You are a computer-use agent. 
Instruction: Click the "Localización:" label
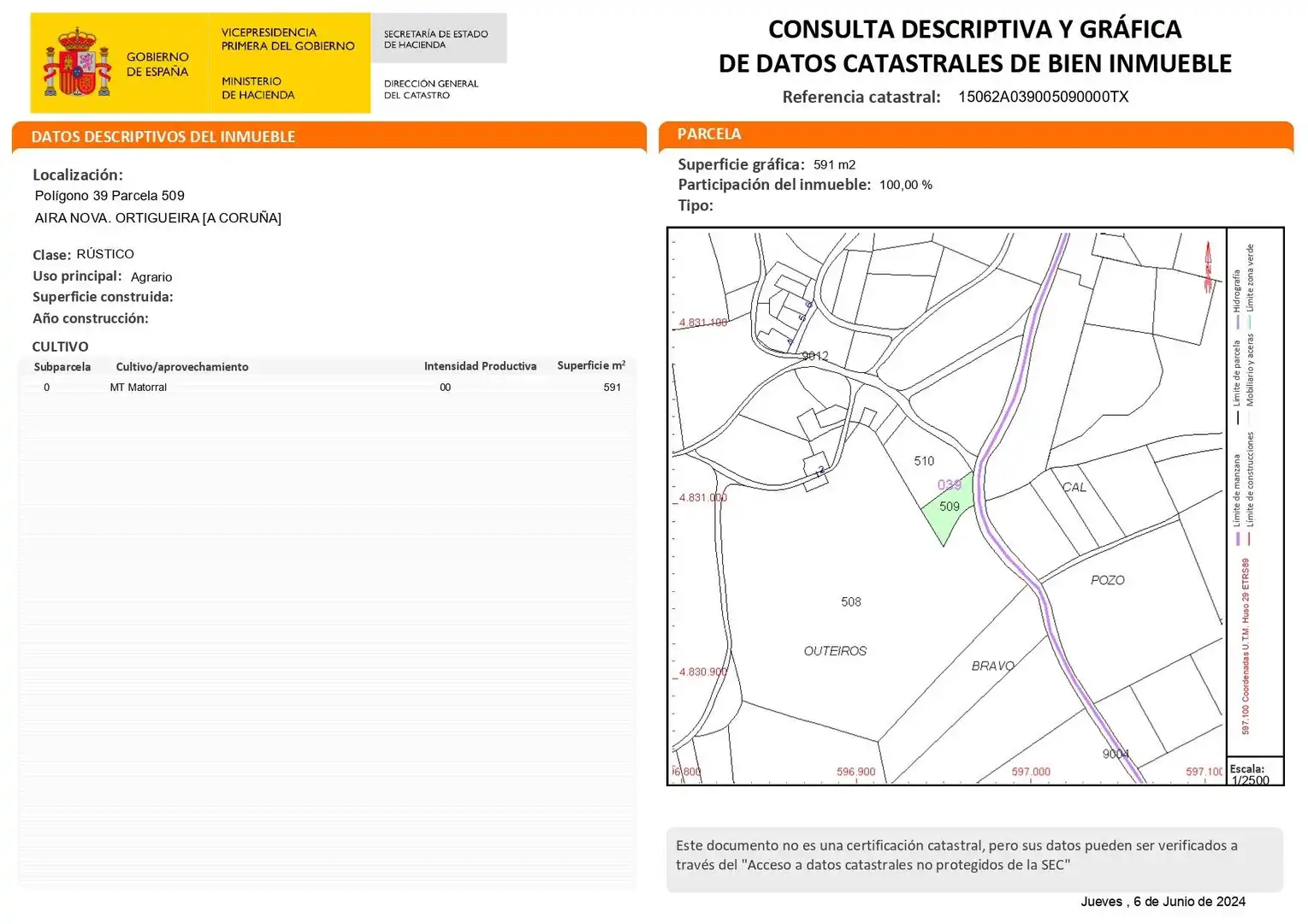(78, 175)
